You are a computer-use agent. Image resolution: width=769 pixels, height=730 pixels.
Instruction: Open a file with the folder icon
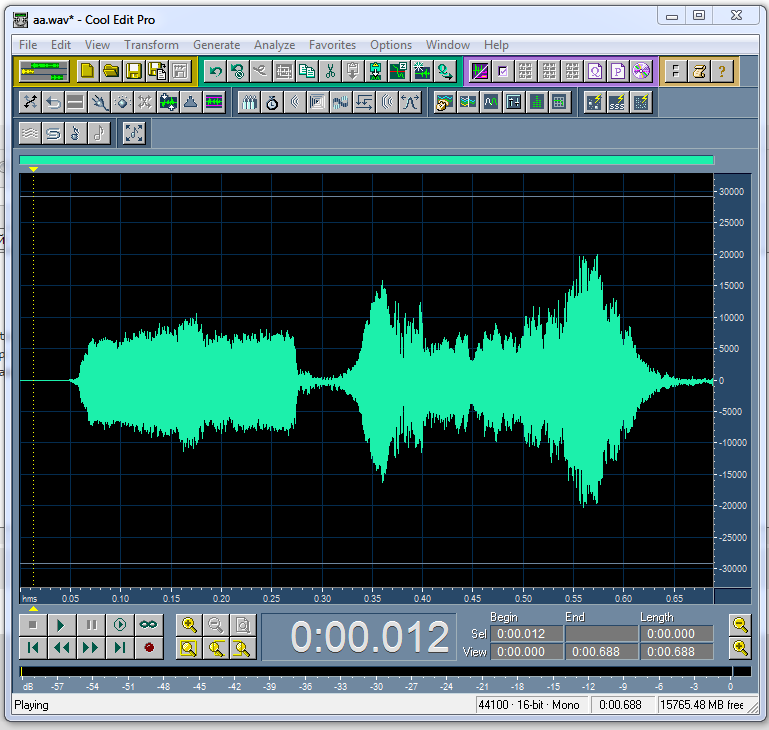pos(110,71)
